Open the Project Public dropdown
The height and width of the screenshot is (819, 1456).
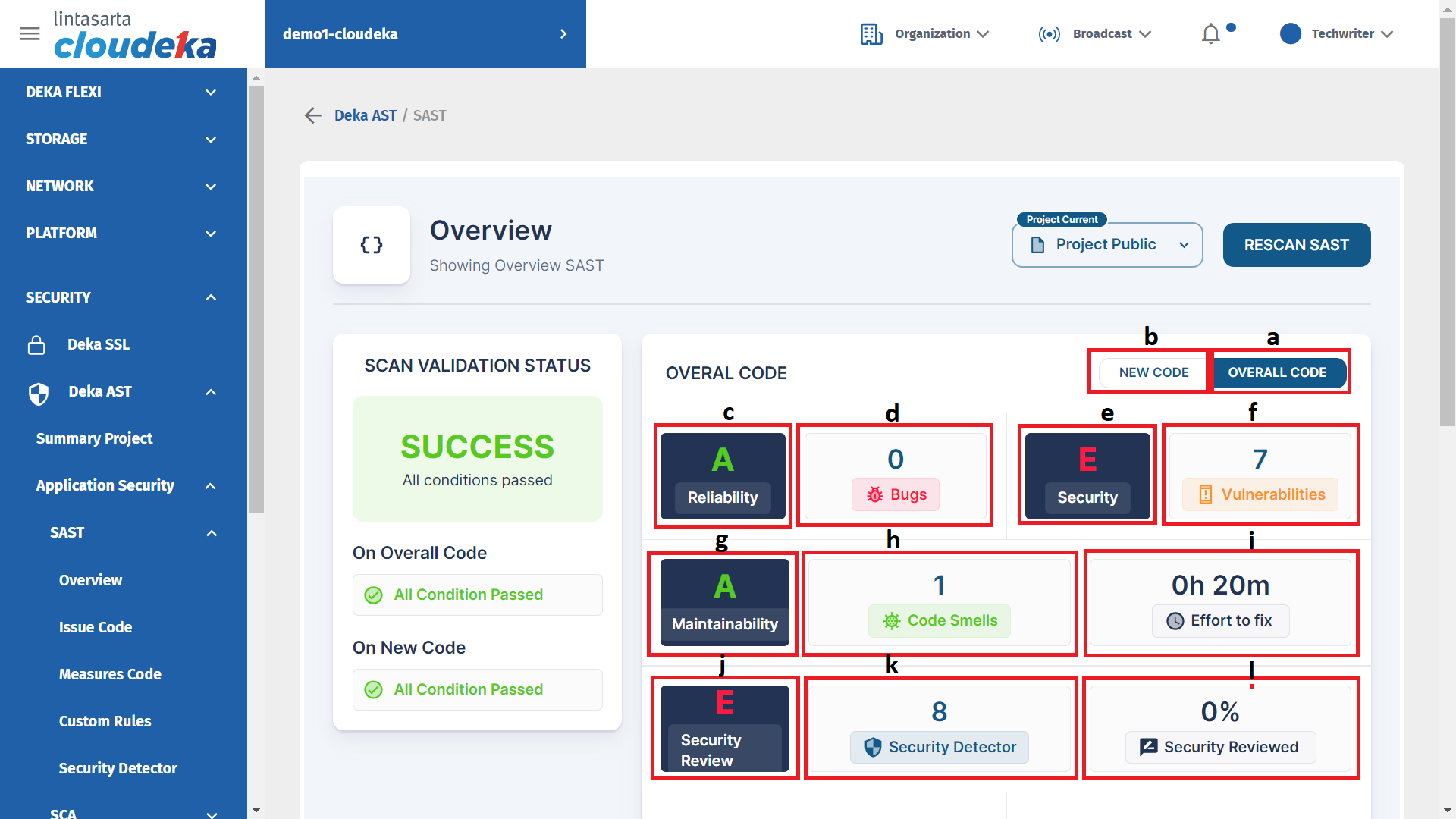pos(1106,245)
